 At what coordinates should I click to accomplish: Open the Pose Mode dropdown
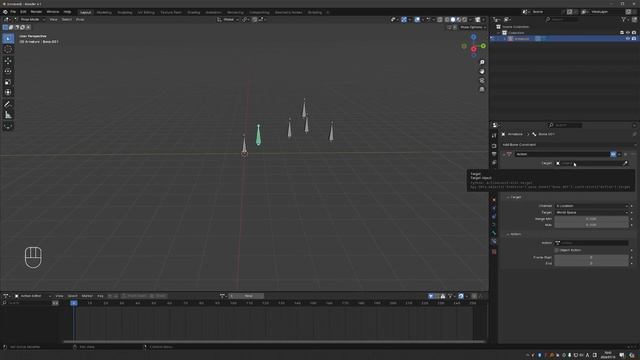tap(30, 19)
